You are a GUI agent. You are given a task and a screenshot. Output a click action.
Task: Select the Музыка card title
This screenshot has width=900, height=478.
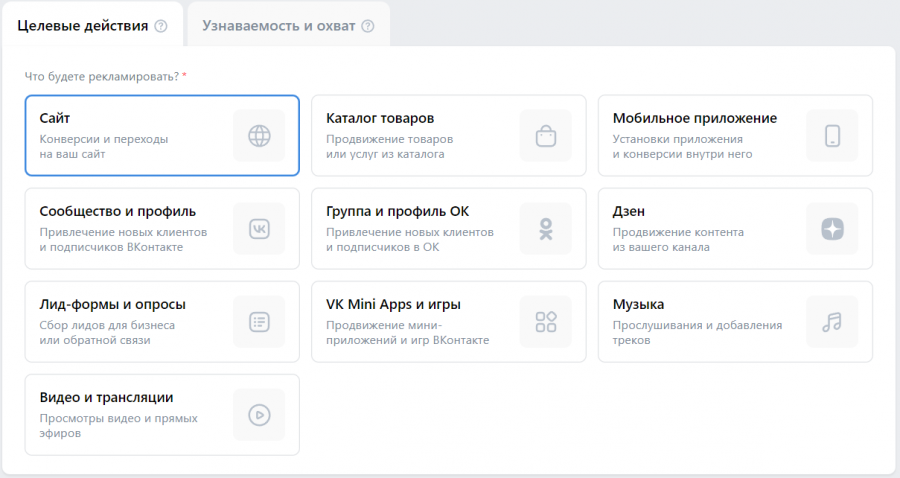coord(638,305)
